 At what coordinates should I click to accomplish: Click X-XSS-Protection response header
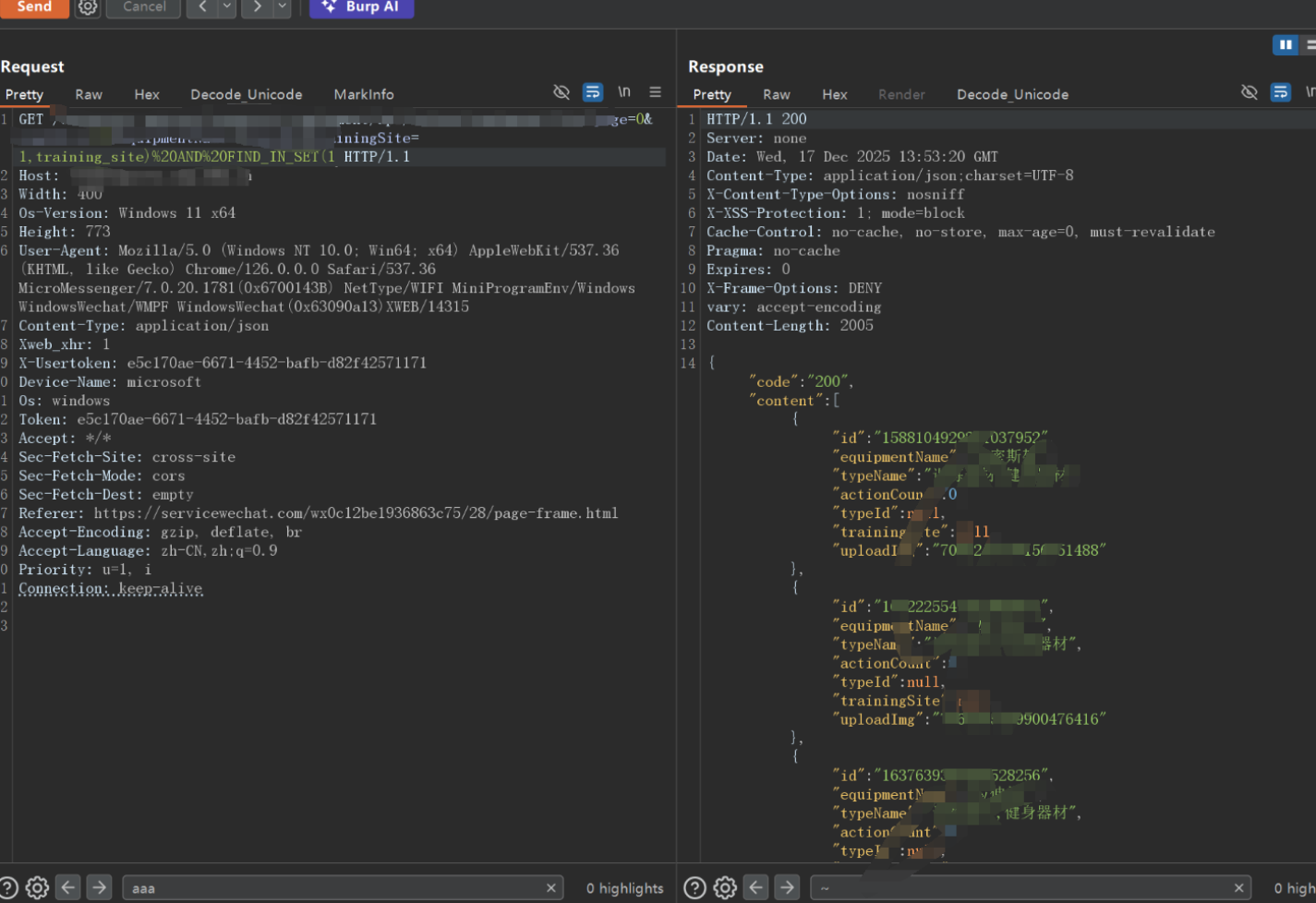(x=836, y=213)
